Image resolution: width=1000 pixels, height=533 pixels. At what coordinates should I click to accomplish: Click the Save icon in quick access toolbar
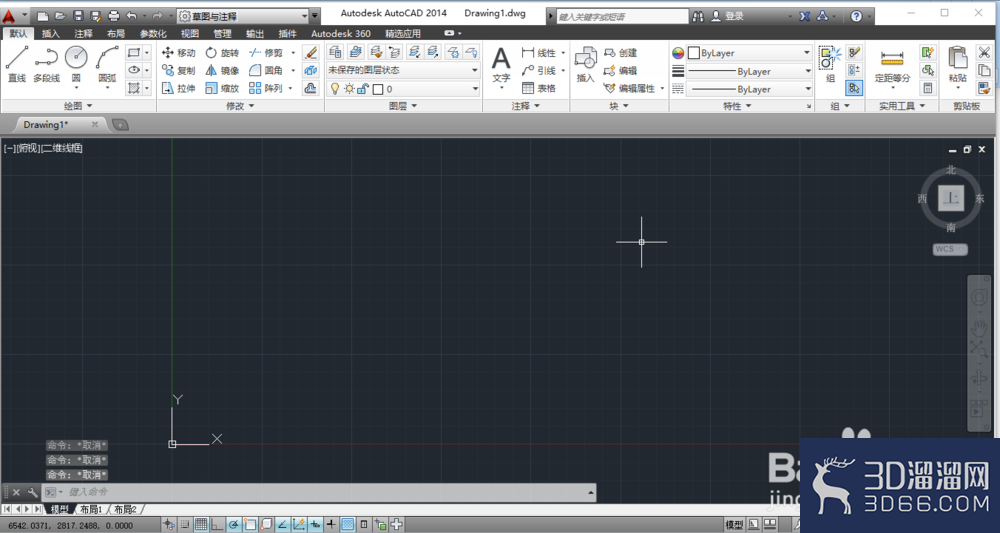(x=78, y=15)
